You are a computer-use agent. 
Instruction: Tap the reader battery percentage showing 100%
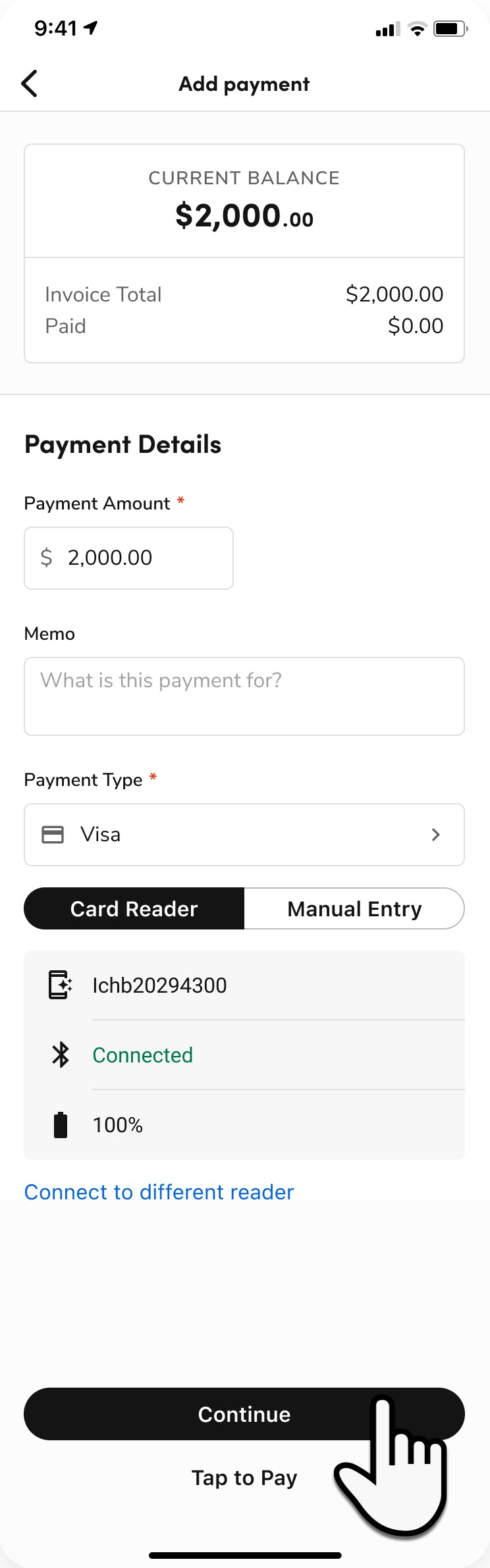(x=117, y=1124)
